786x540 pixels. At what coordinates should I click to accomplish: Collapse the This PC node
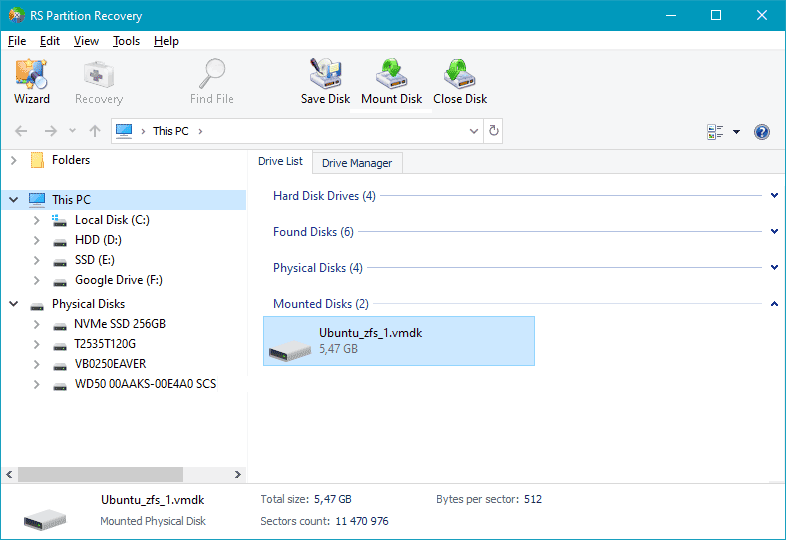[x=14, y=200]
